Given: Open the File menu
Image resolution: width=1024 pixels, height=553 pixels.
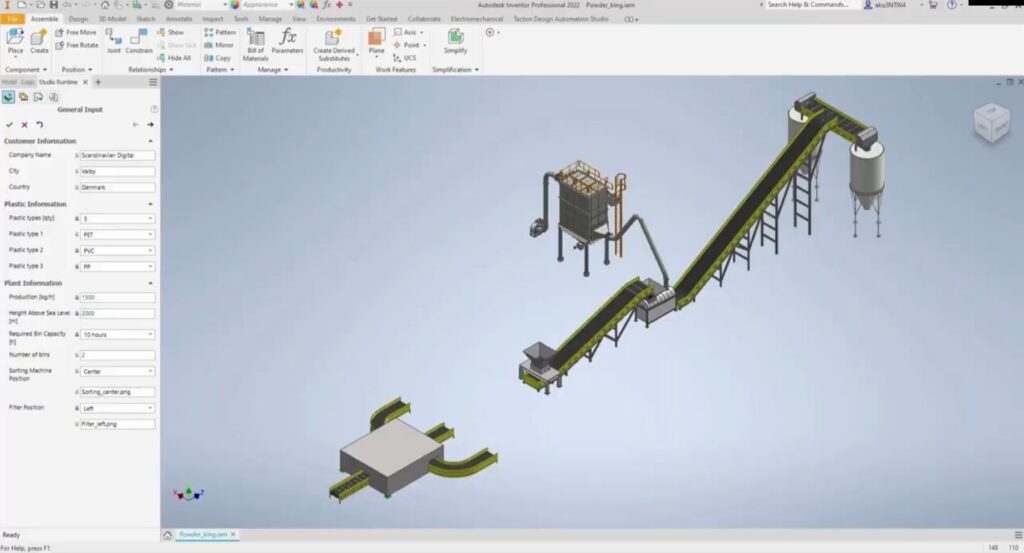Looking at the screenshot, I should [x=12, y=19].
